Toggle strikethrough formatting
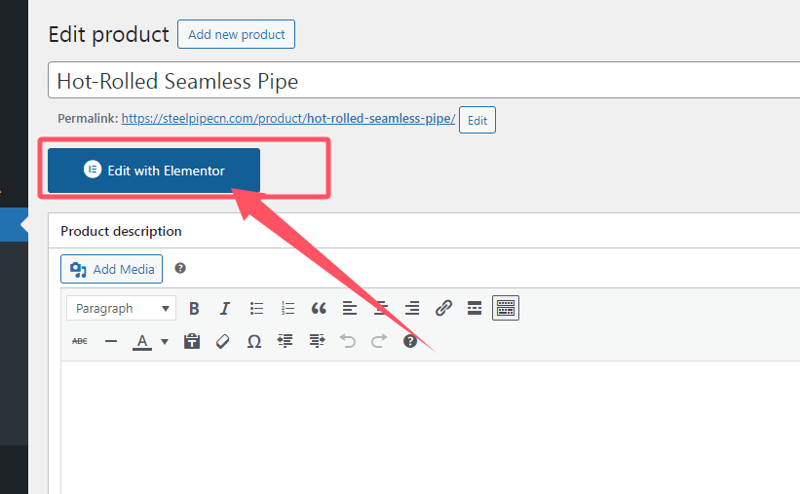800x494 pixels. [80, 341]
